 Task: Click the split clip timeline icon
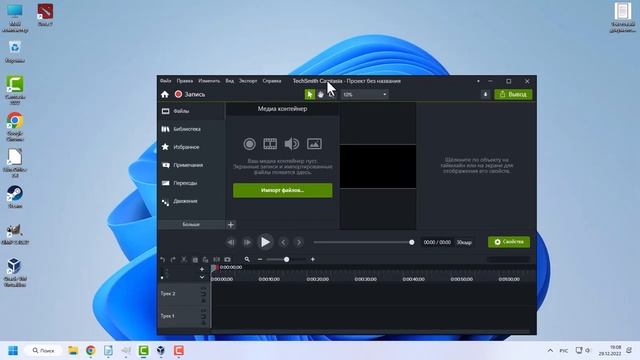(217, 260)
